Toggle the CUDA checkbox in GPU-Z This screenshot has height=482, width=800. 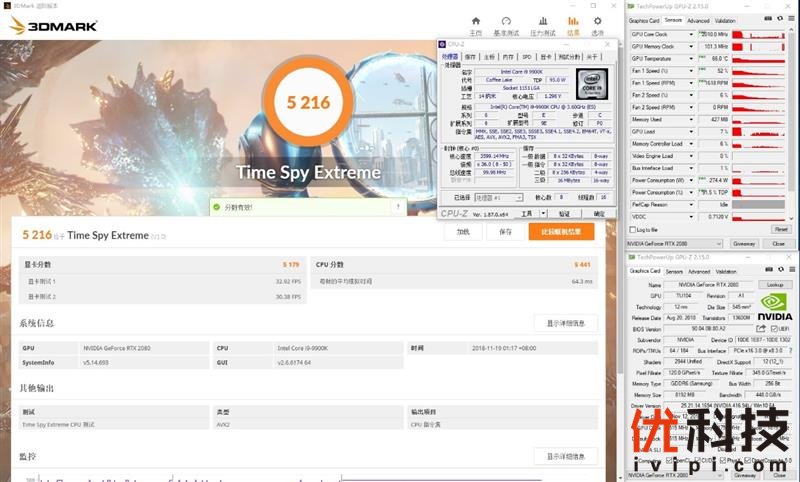697,460
